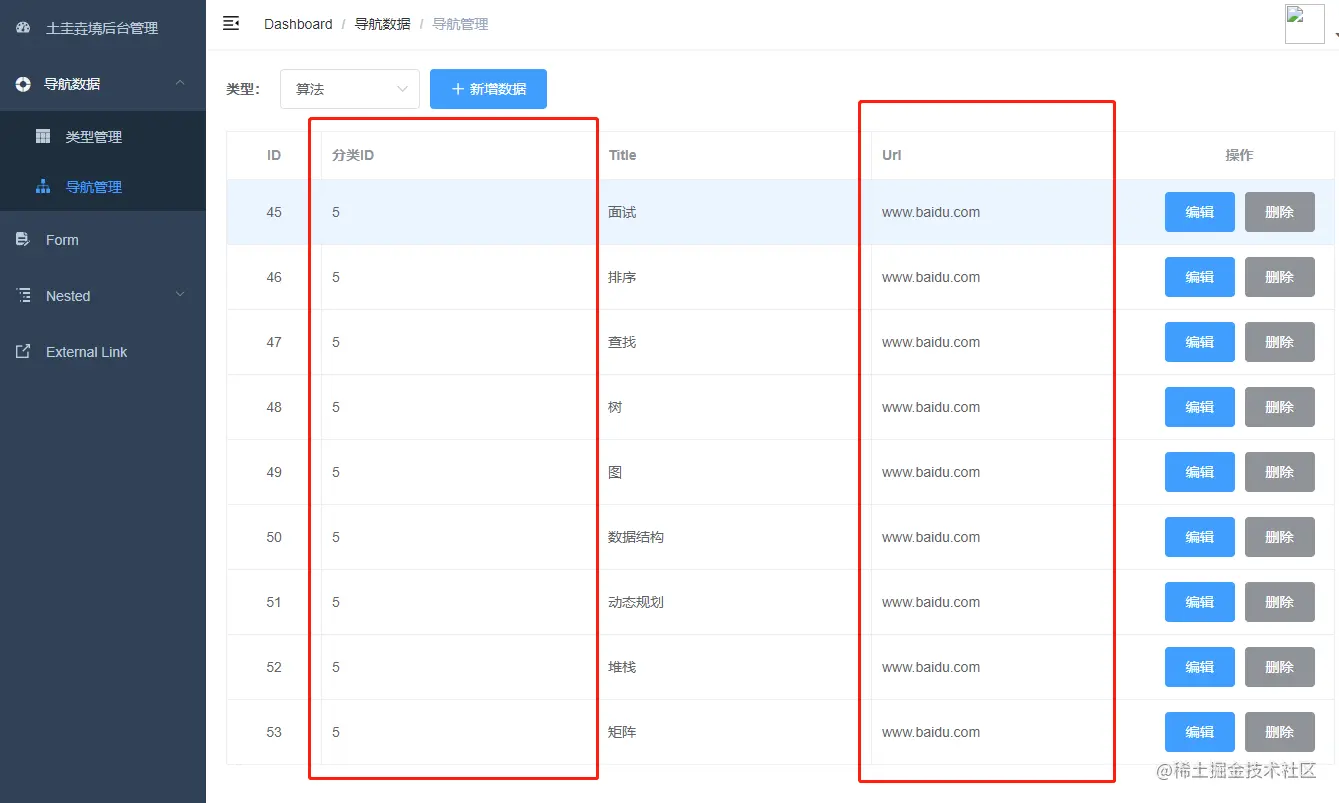
Task: Edit the row with title 树
Action: 1200,407
